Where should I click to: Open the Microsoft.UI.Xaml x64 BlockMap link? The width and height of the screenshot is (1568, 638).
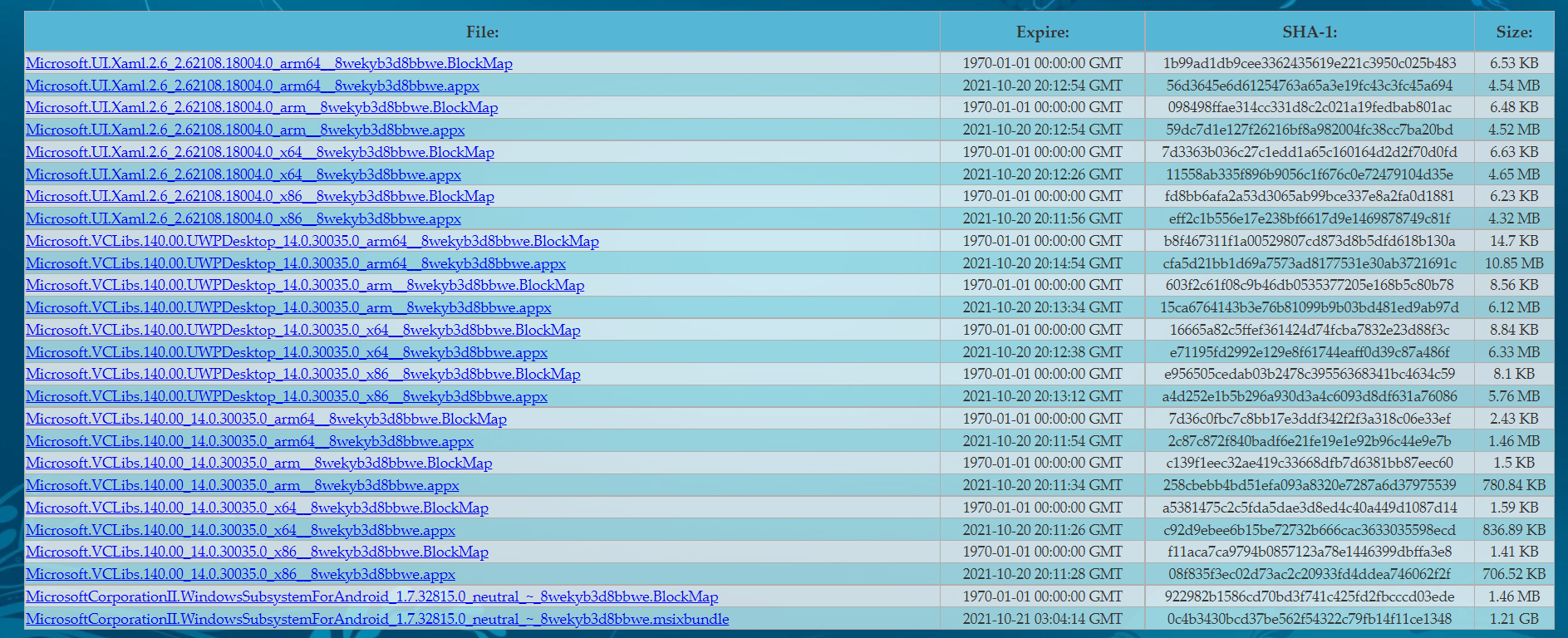pos(260,152)
